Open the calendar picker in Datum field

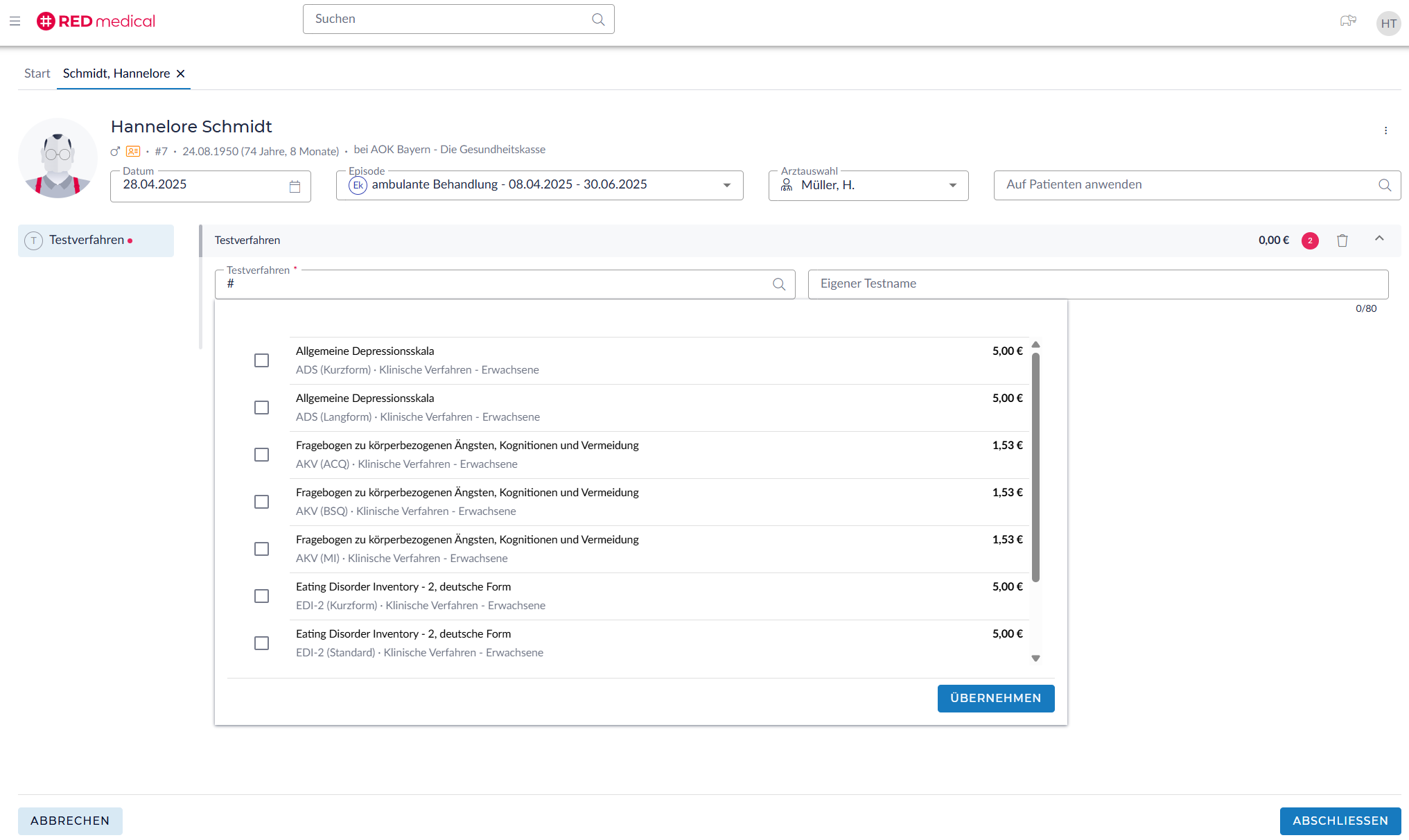295,186
